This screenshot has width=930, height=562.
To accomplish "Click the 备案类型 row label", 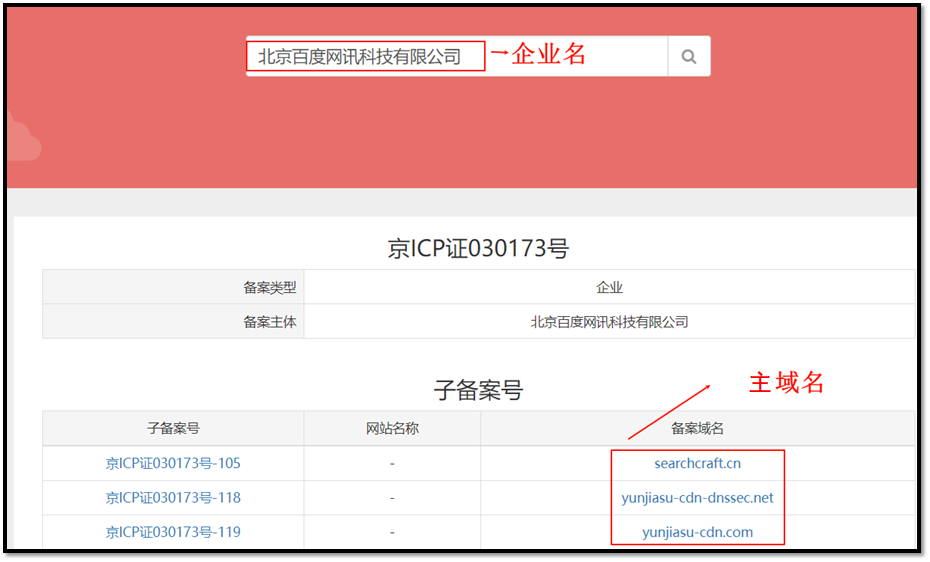I will [270, 288].
